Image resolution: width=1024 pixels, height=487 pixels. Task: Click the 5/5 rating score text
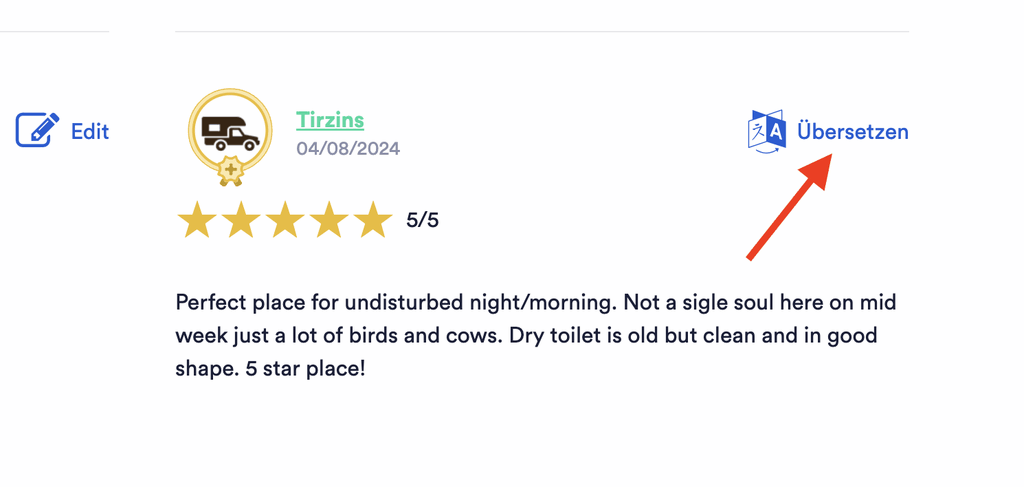click(x=423, y=221)
